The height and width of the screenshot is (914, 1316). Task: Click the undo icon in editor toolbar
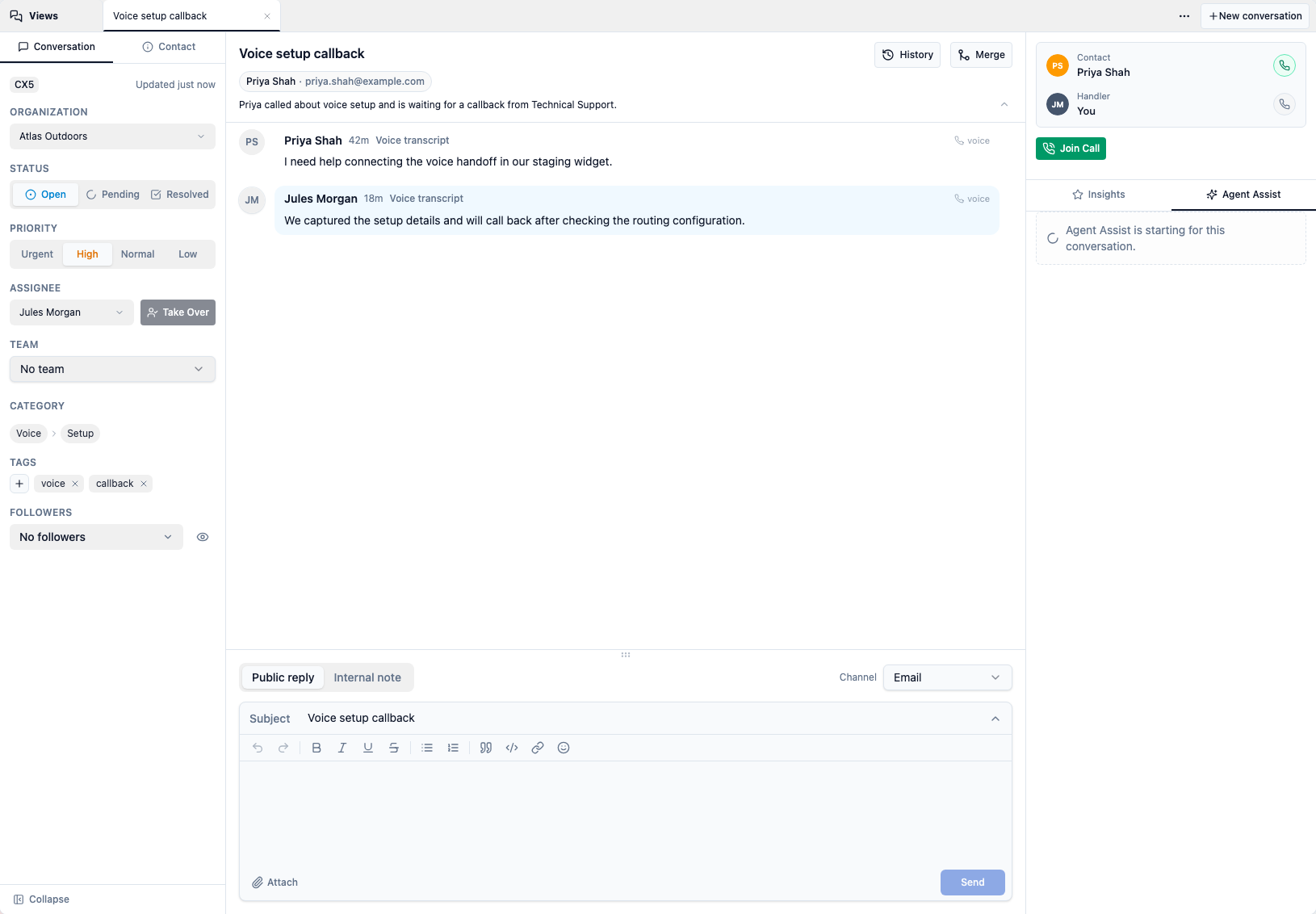[258, 748]
